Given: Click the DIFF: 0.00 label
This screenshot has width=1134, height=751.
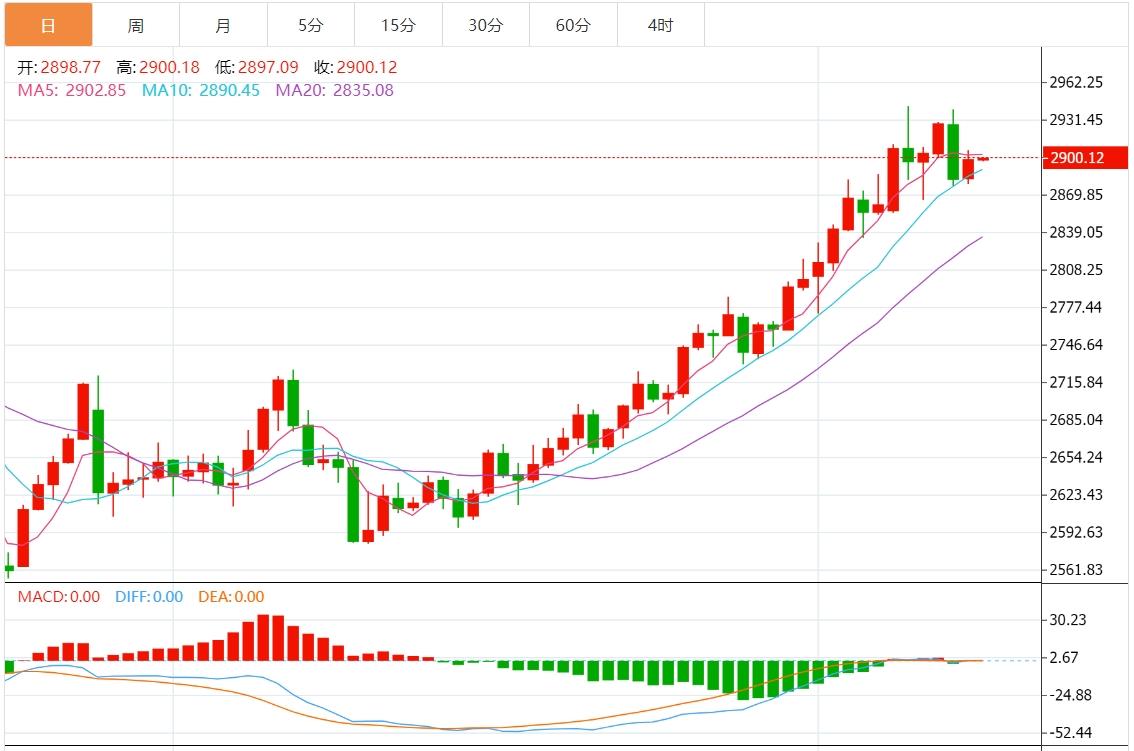Looking at the screenshot, I should [149, 597].
